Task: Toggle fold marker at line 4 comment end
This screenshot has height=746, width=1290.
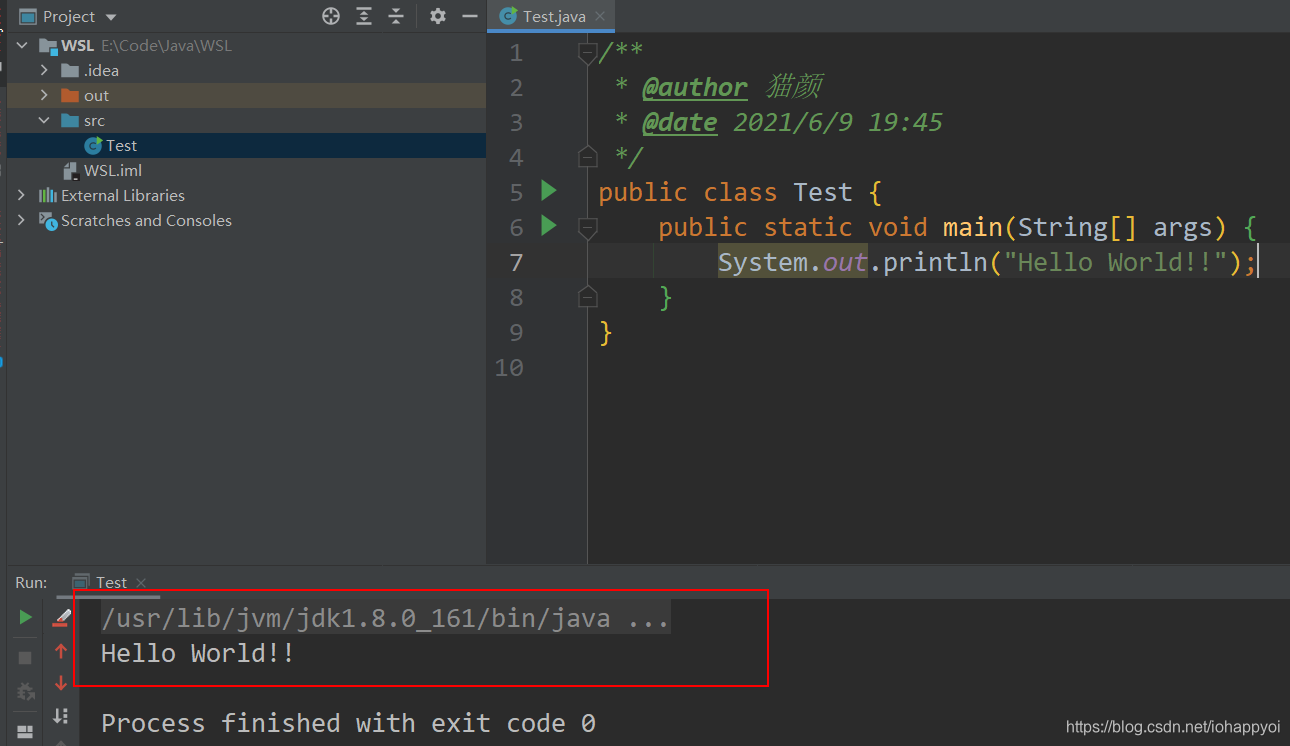Action: pyautogui.click(x=588, y=157)
